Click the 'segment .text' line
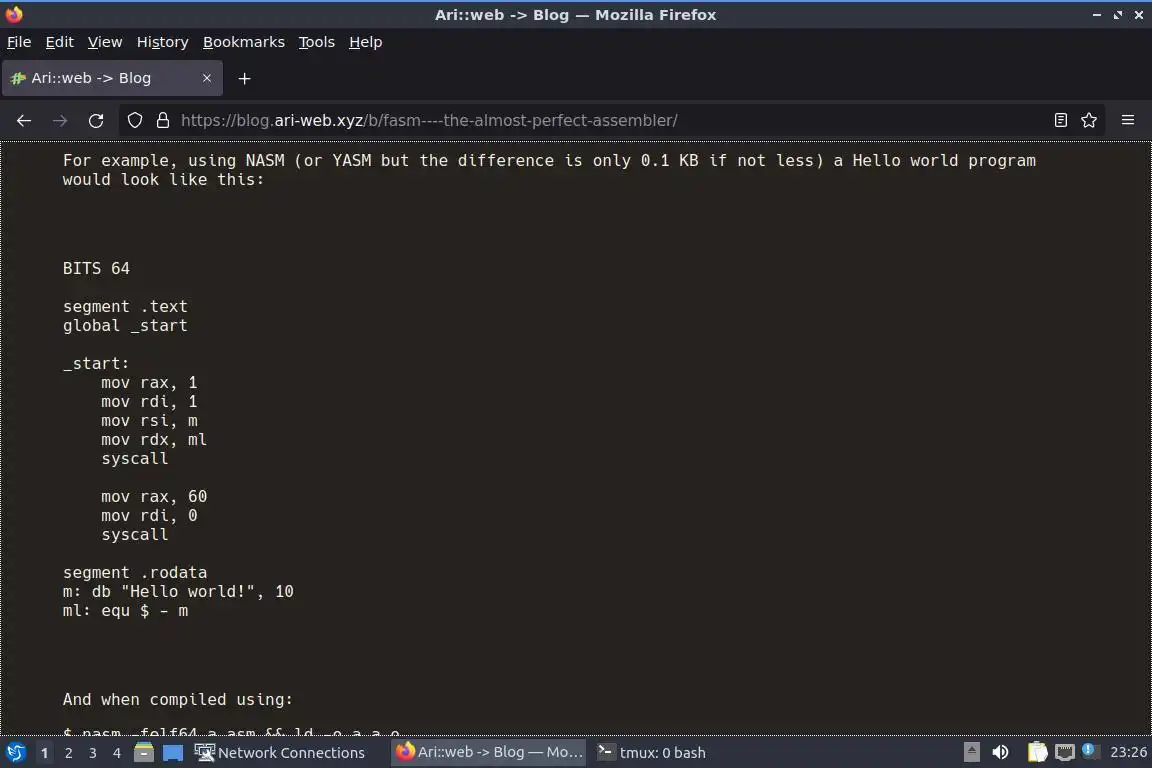The image size is (1152, 768). pos(125,306)
